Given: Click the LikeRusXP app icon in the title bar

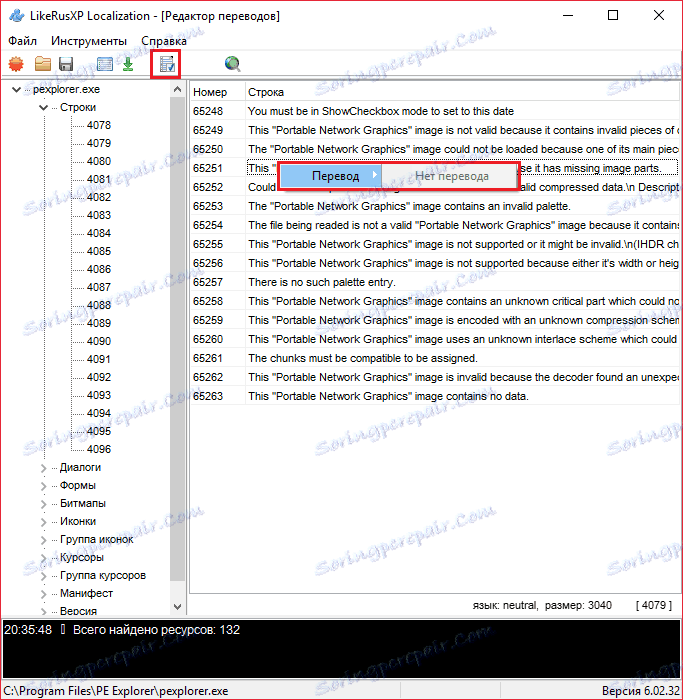Looking at the screenshot, I should pos(17,16).
